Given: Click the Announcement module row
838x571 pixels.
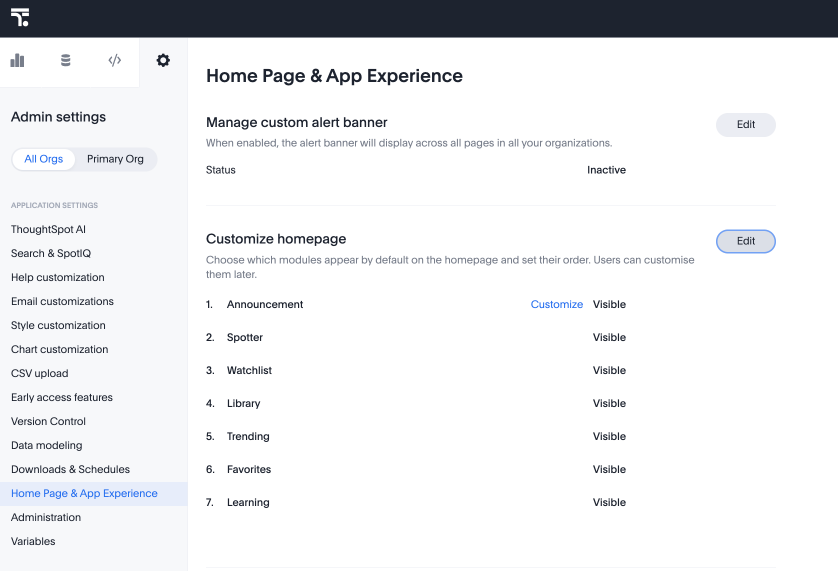Looking at the screenshot, I should (416, 304).
